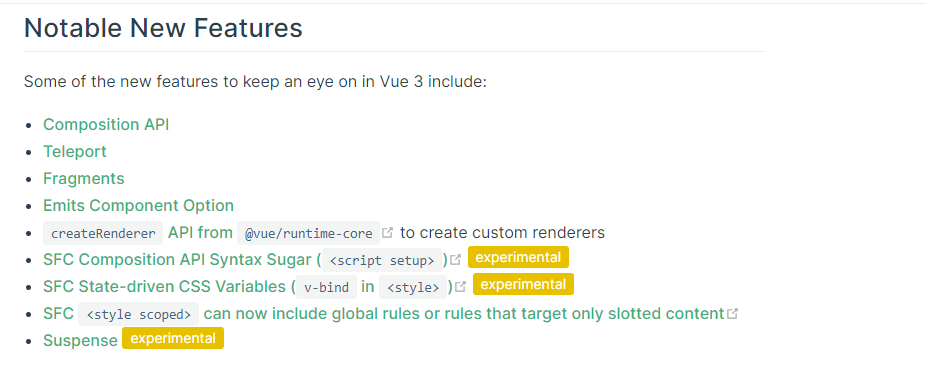This screenshot has height=373, width=926.
Task: Open the Emits Component Option link
Action: pyautogui.click(x=138, y=206)
